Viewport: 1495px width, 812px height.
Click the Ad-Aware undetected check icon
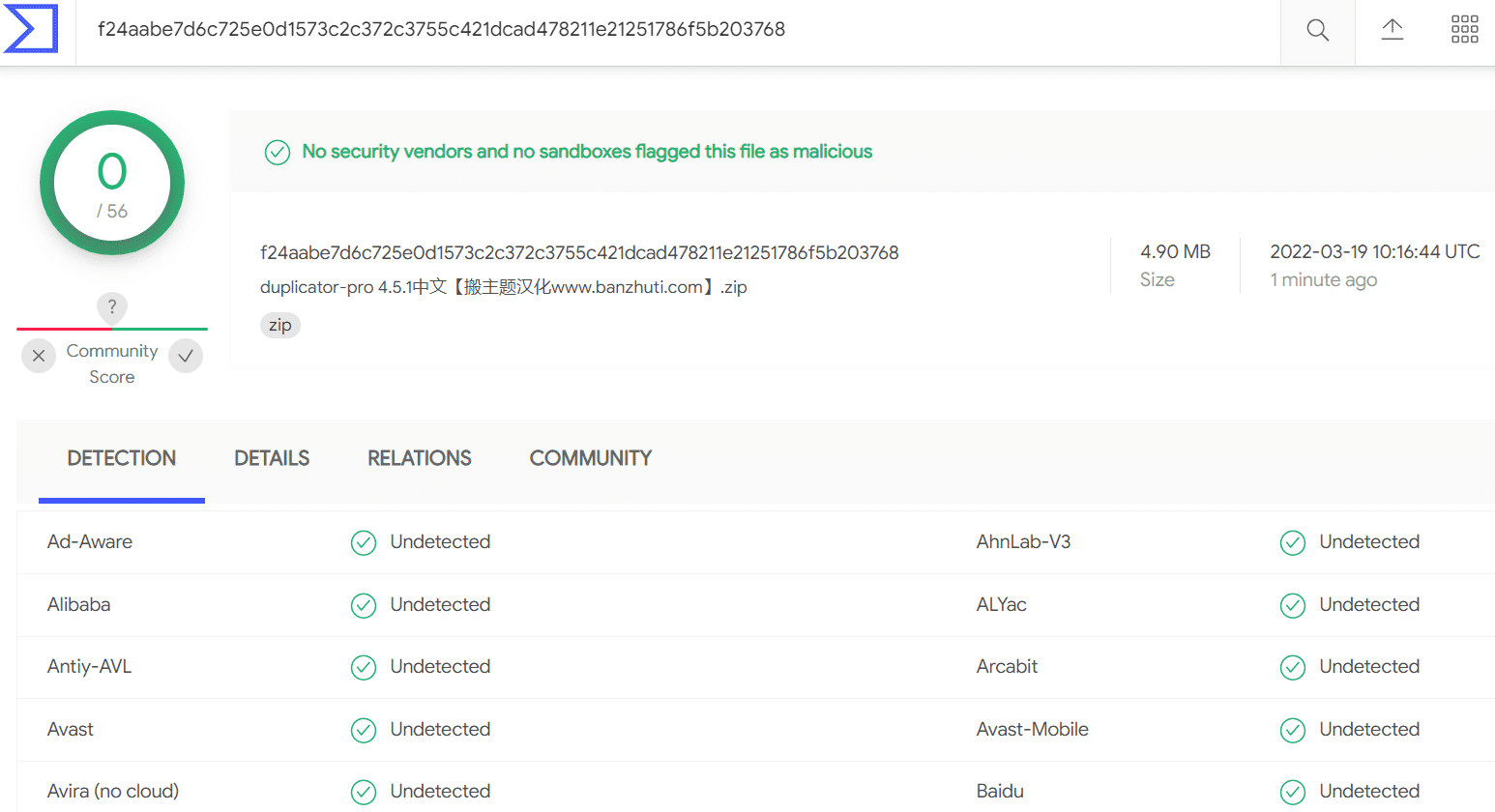(364, 543)
